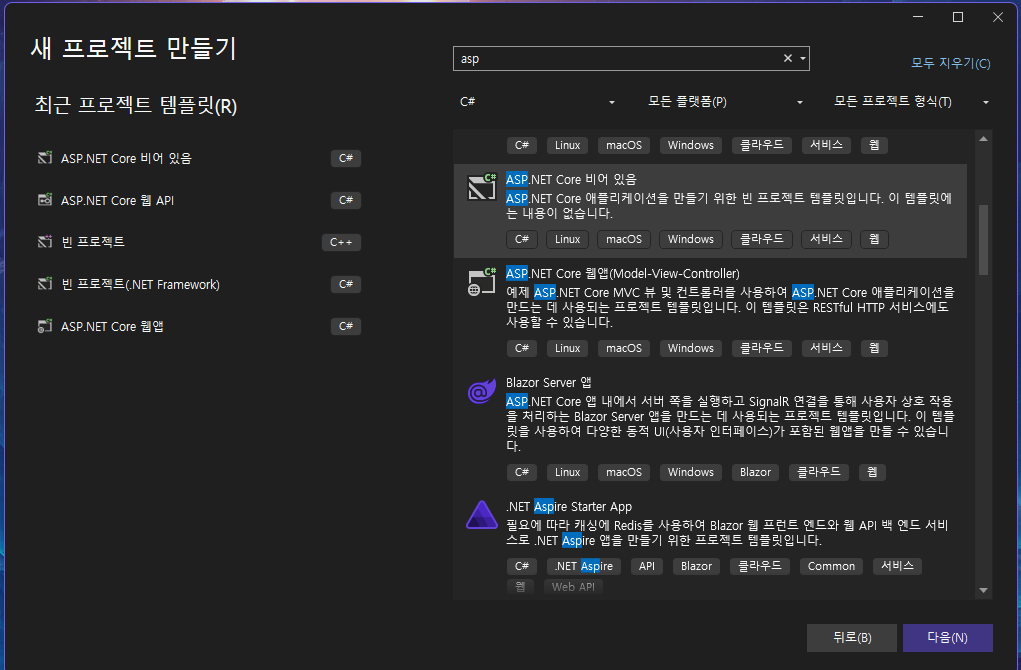This screenshot has width=1021, height=670.
Task: Click the 뒤로(B) button
Action: coord(852,637)
